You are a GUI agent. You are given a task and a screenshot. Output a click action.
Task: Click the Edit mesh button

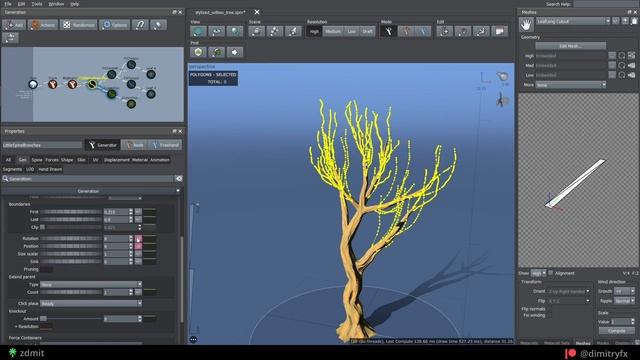(571, 46)
